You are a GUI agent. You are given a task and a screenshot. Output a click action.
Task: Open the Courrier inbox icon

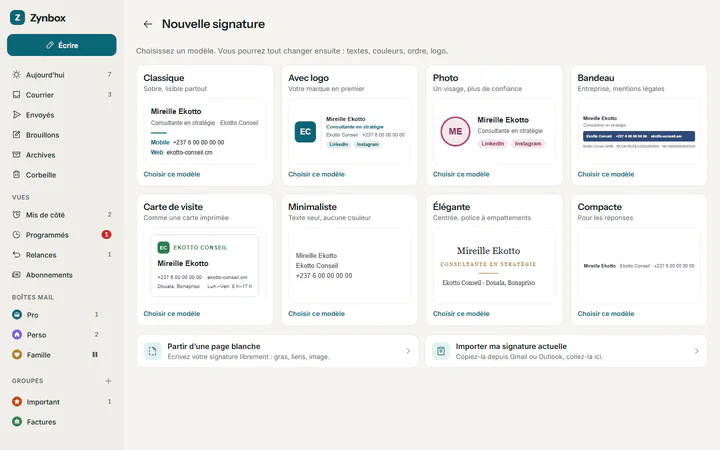(x=17, y=95)
